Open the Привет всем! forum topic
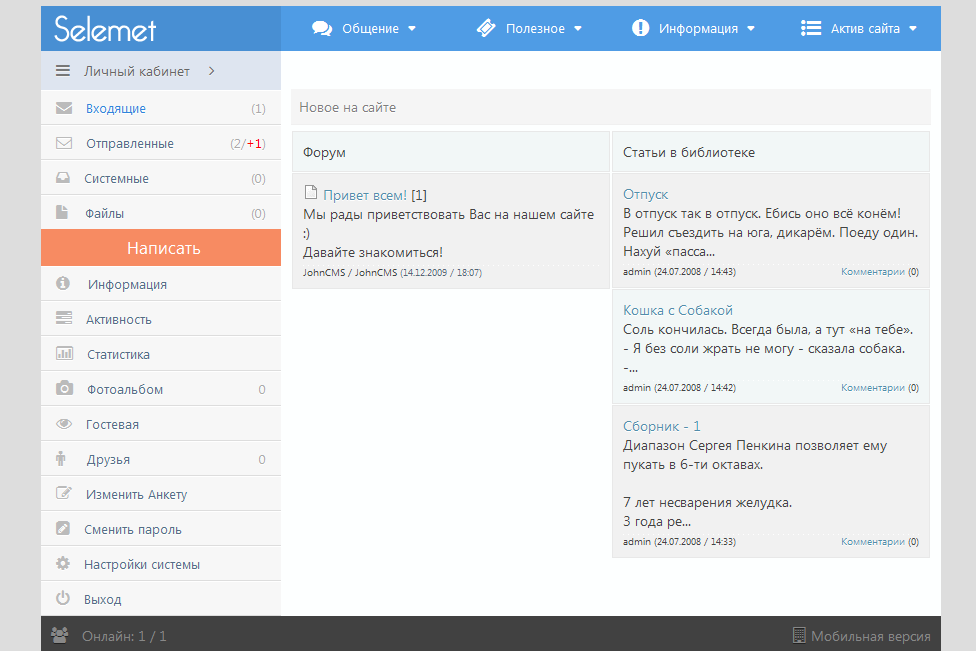Screen dimensions: 976x651 (364, 195)
